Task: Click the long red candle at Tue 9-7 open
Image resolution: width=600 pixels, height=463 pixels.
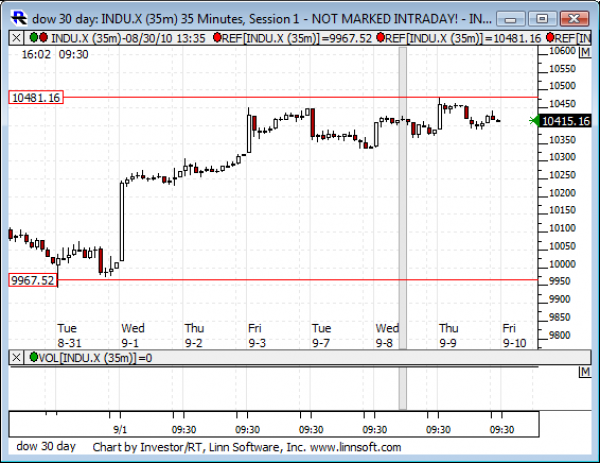Action: 313,123
